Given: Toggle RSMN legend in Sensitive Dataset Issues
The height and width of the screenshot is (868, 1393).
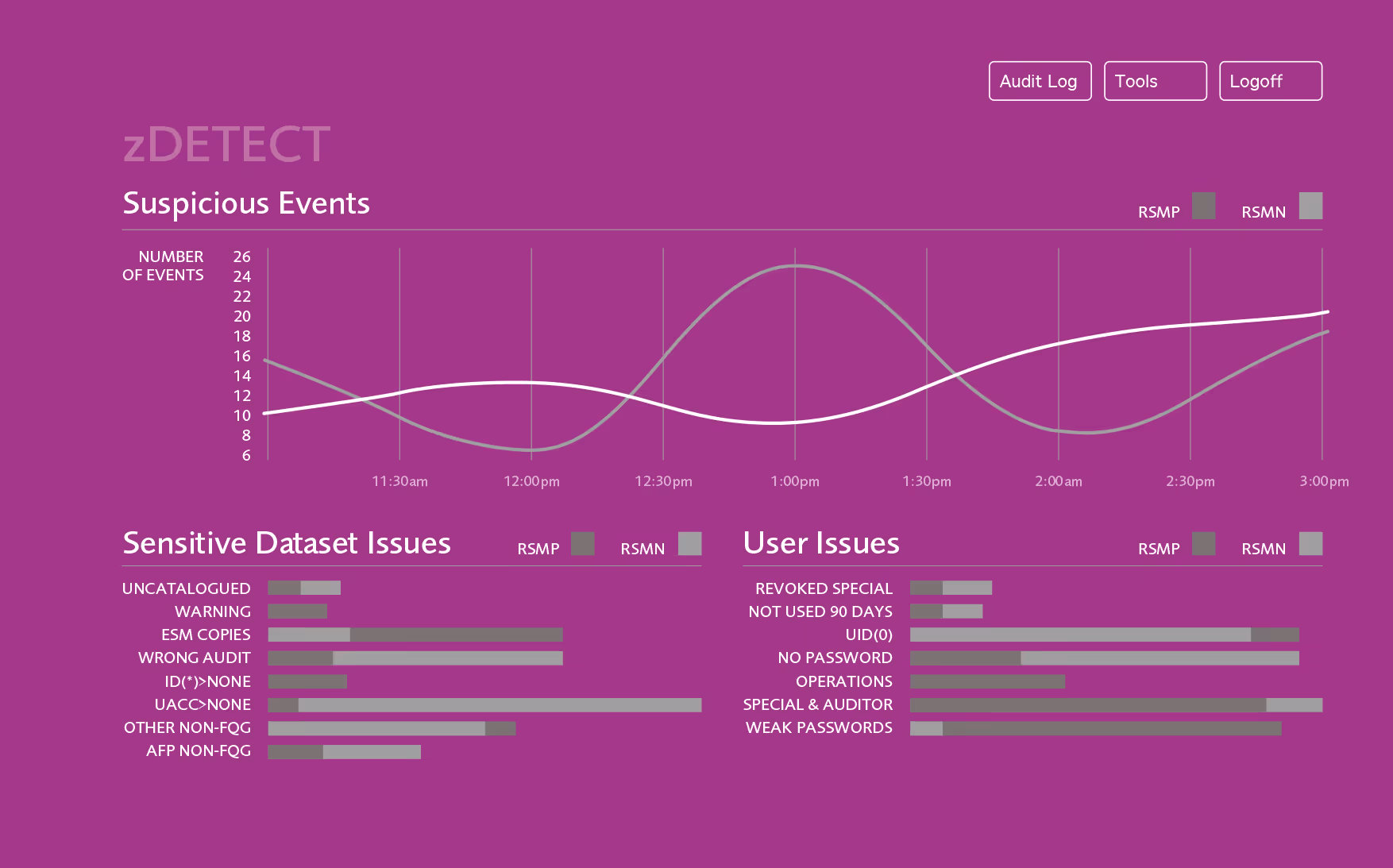Looking at the screenshot, I should click(689, 544).
